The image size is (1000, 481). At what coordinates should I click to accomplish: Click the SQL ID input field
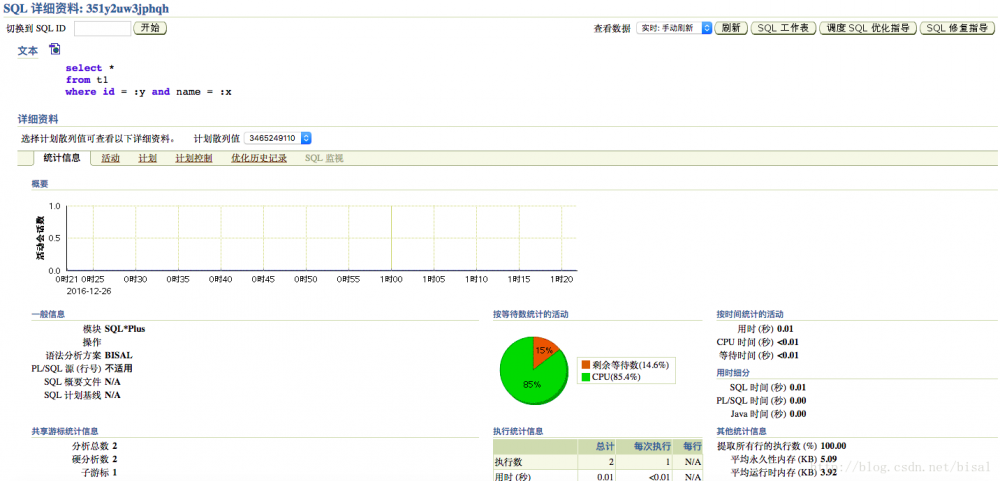pyautogui.click(x=103, y=28)
